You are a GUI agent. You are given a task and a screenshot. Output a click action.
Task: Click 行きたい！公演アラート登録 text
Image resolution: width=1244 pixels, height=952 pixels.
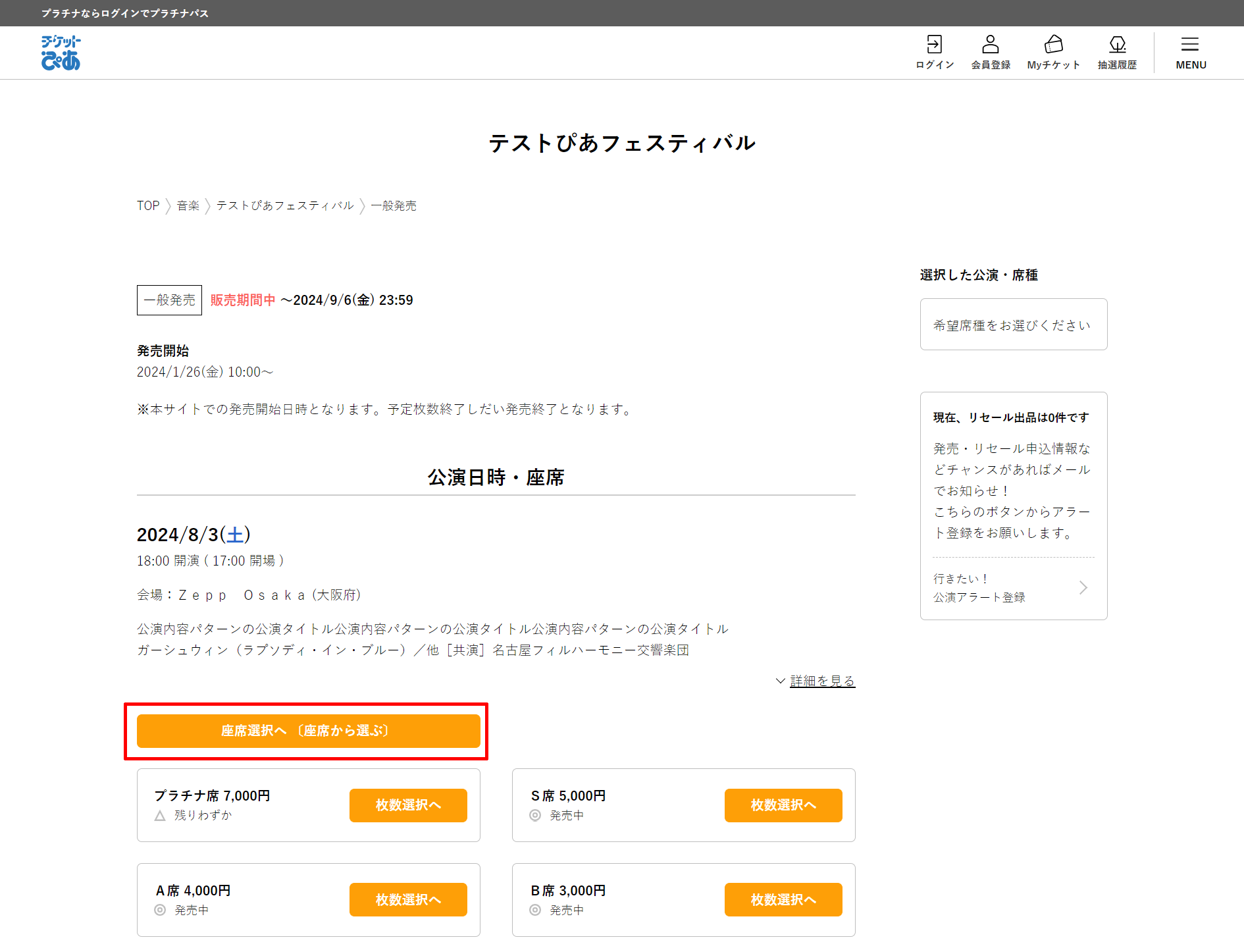click(x=979, y=588)
